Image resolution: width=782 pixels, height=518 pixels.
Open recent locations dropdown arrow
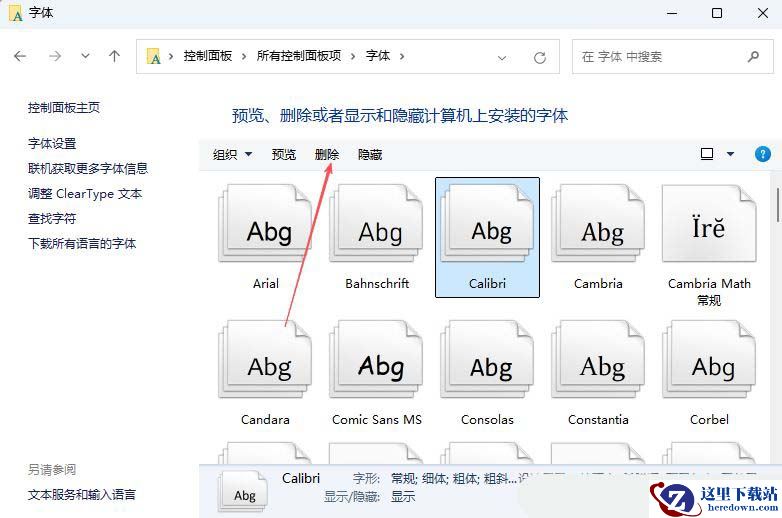(85, 56)
